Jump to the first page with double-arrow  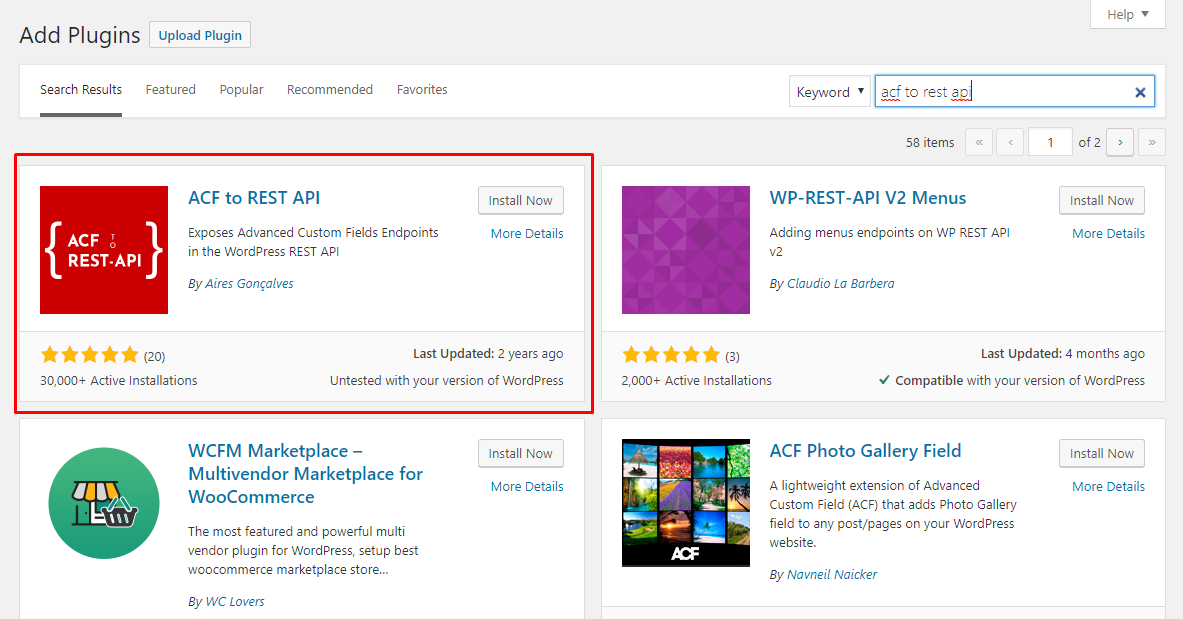point(978,142)
